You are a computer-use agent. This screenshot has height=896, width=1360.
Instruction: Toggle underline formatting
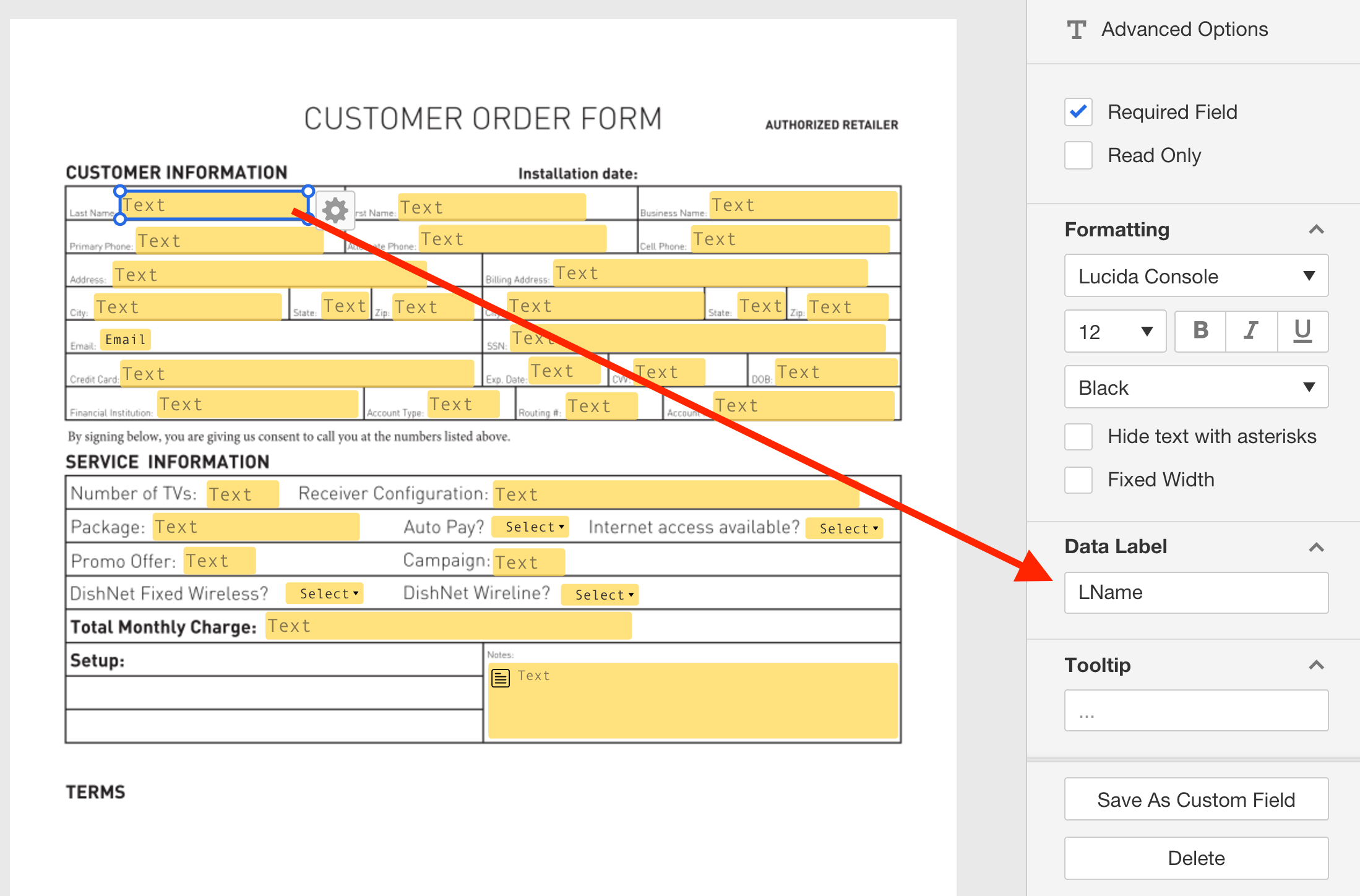click(x=1302, y=331)
